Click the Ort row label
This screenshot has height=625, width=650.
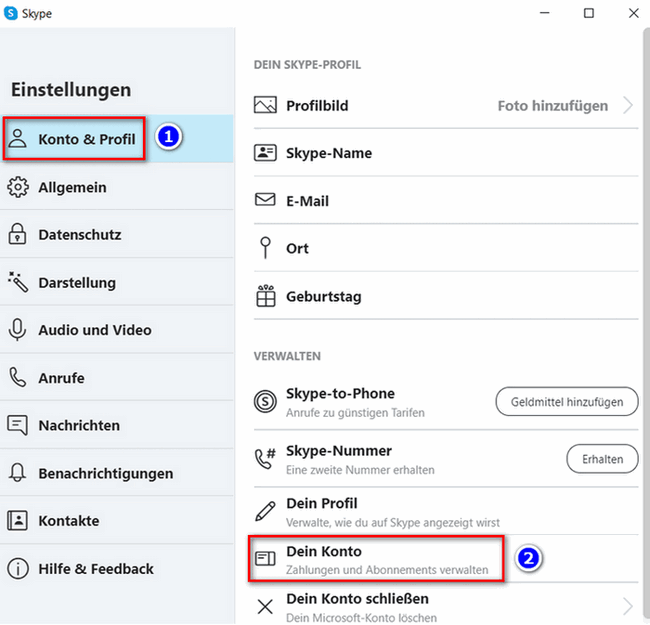[297, 248]
